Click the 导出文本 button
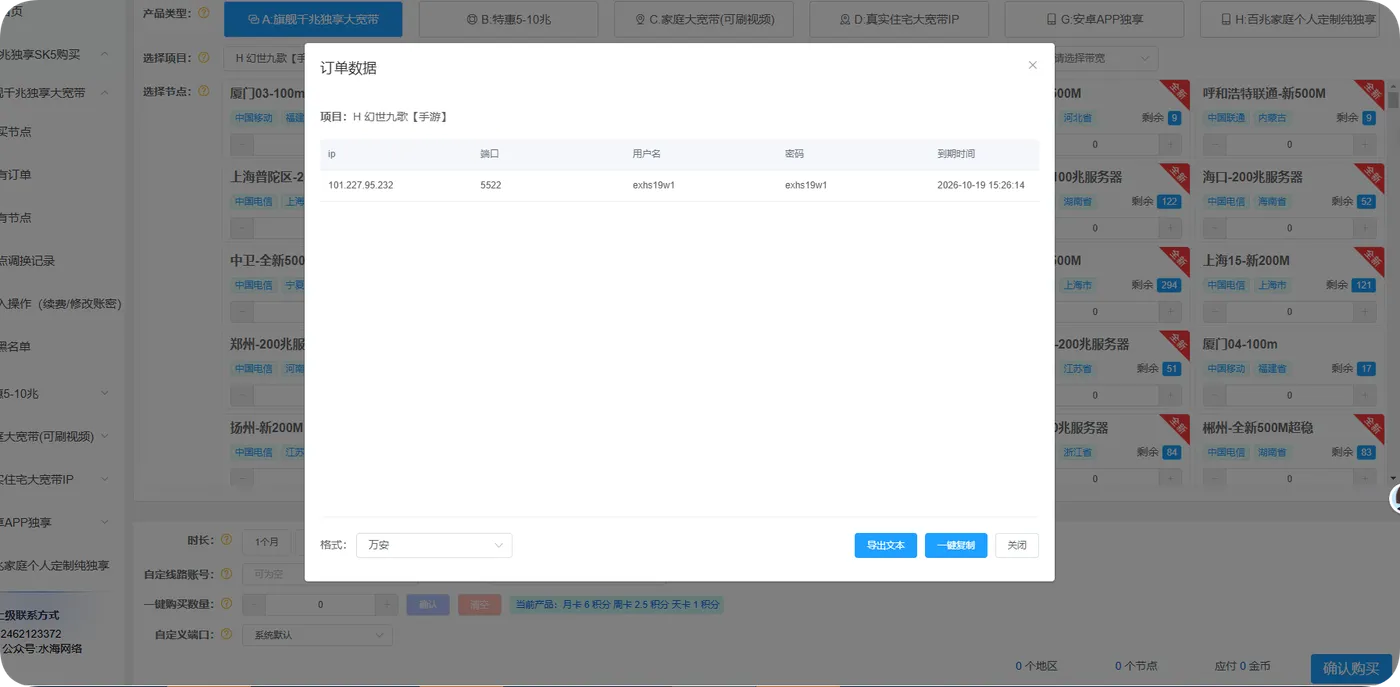This screenshot has height=687, width=1400. tap(885, 545)
